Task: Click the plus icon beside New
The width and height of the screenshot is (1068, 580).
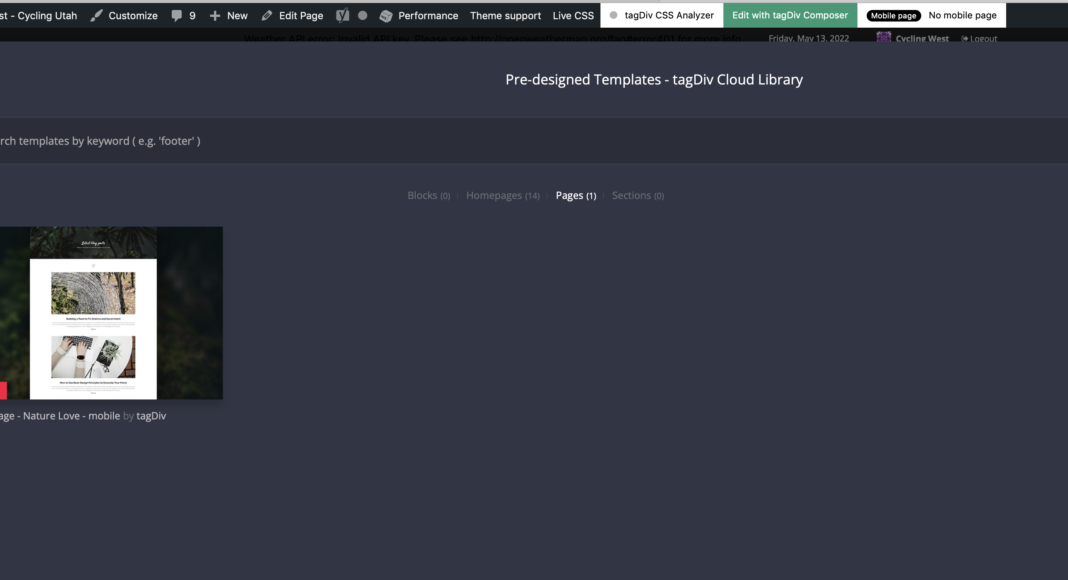Action: [x=215, y=16]
